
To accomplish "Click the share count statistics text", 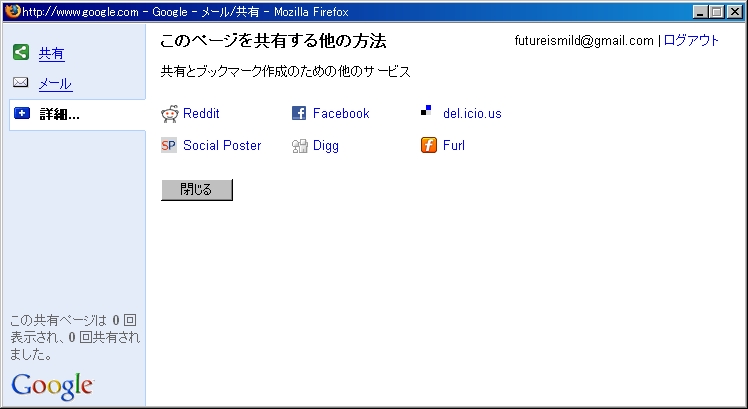I will pos(75,337).
